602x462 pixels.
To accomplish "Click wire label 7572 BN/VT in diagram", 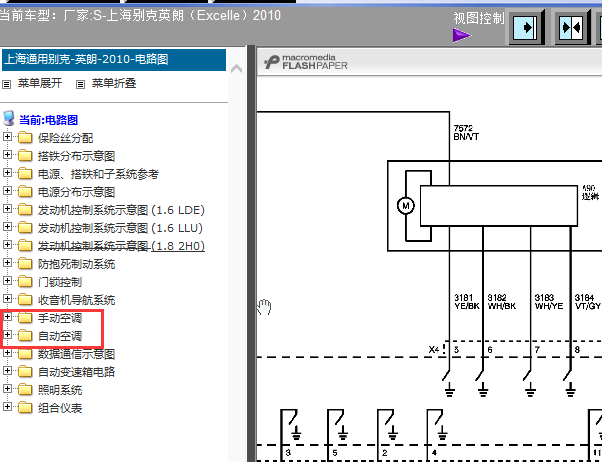I will [466, 132].
